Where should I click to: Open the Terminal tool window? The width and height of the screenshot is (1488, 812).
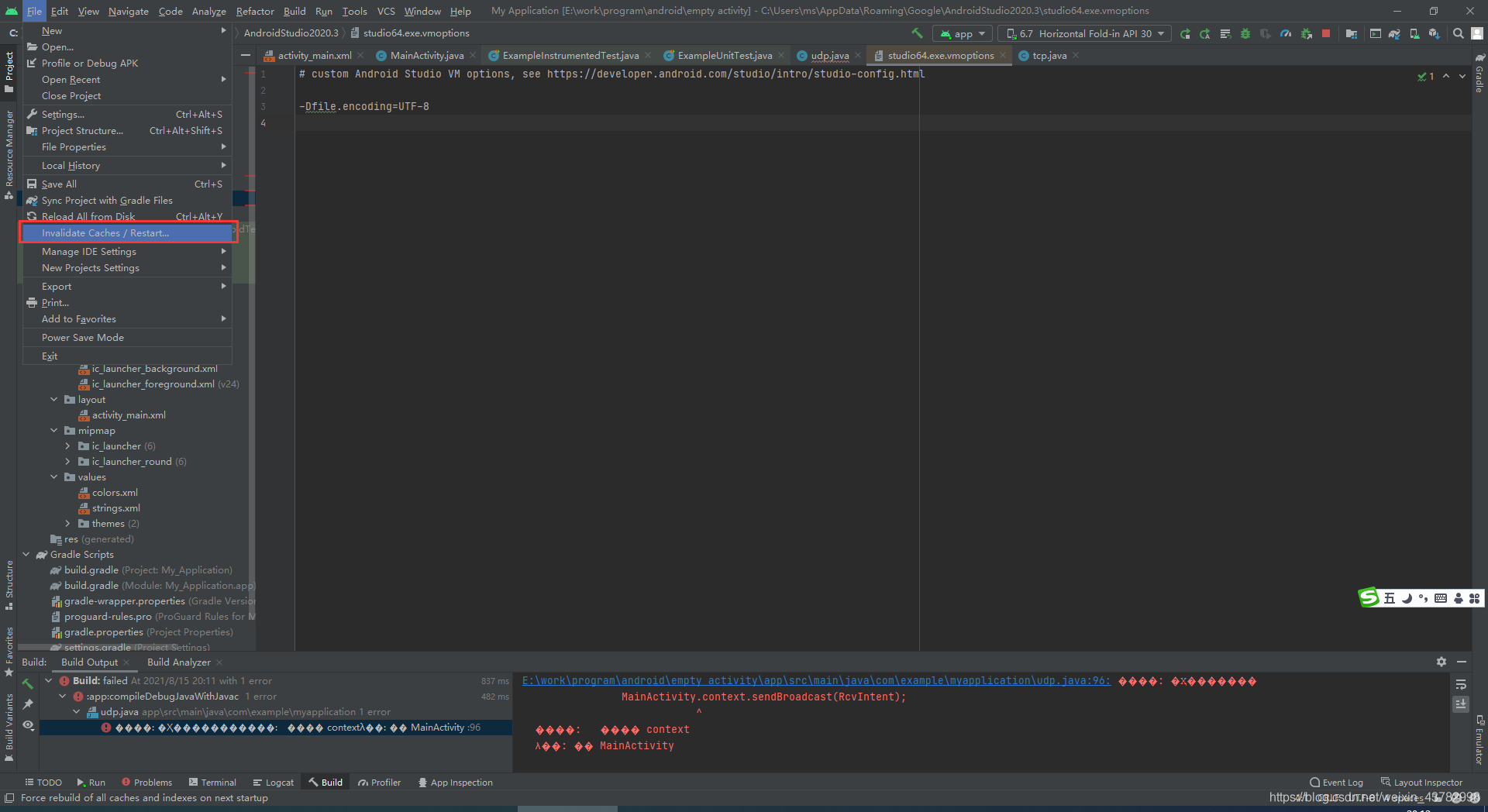pyautogui.click(x=213, y=782)
